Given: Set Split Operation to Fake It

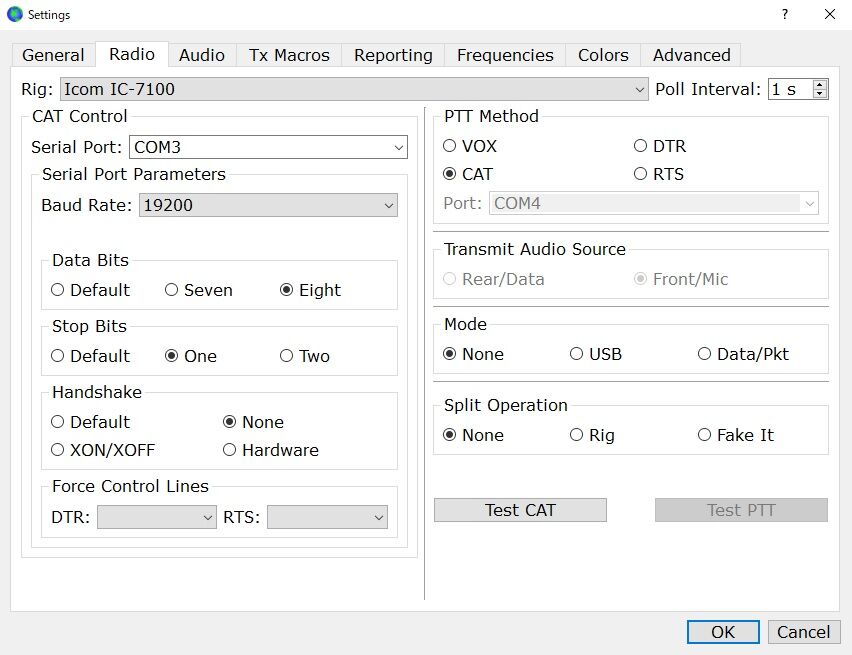Looking at the screenshot, I should [736, 435].
